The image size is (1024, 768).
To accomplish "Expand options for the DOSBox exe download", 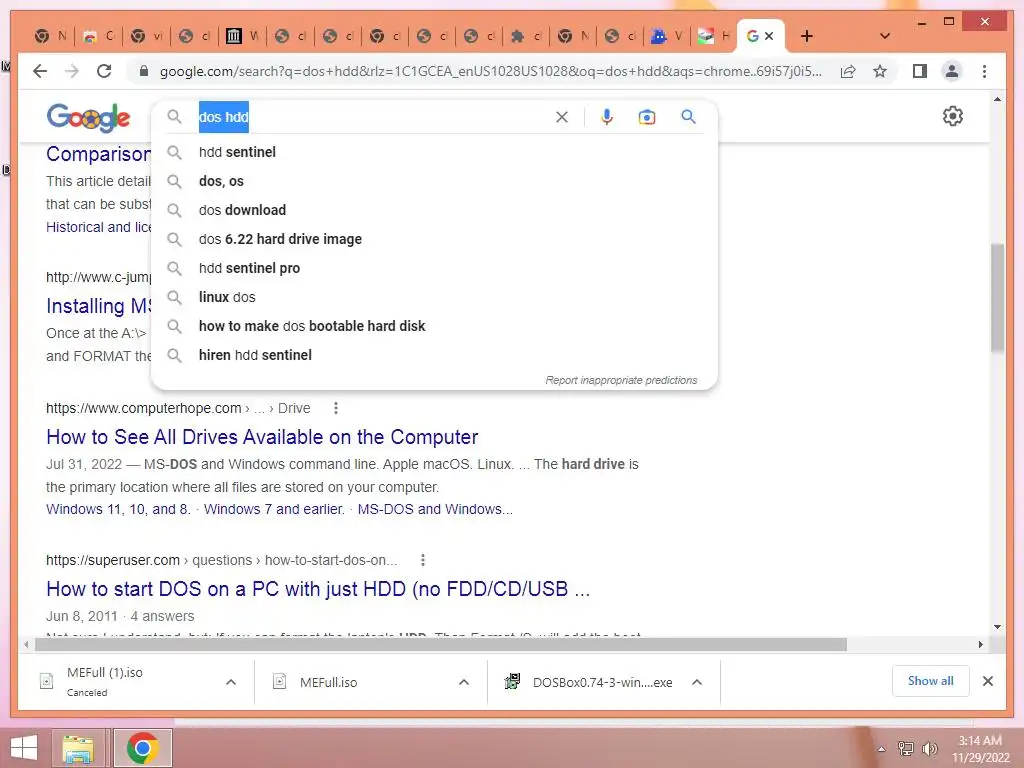I will point(697,682).
